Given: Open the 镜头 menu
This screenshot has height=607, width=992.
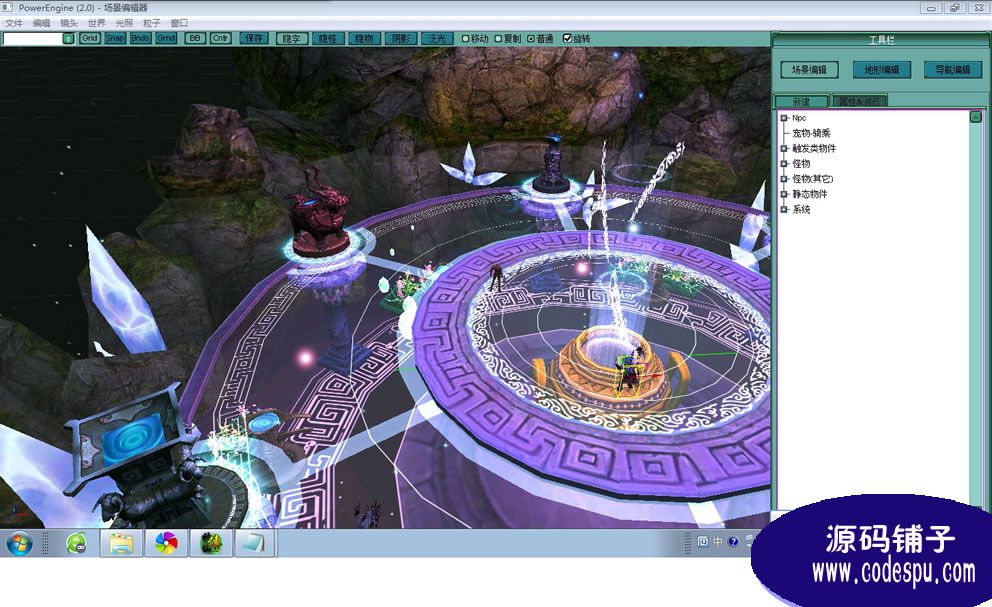Looking at the screenshot, I should click(x=68, y=23).
